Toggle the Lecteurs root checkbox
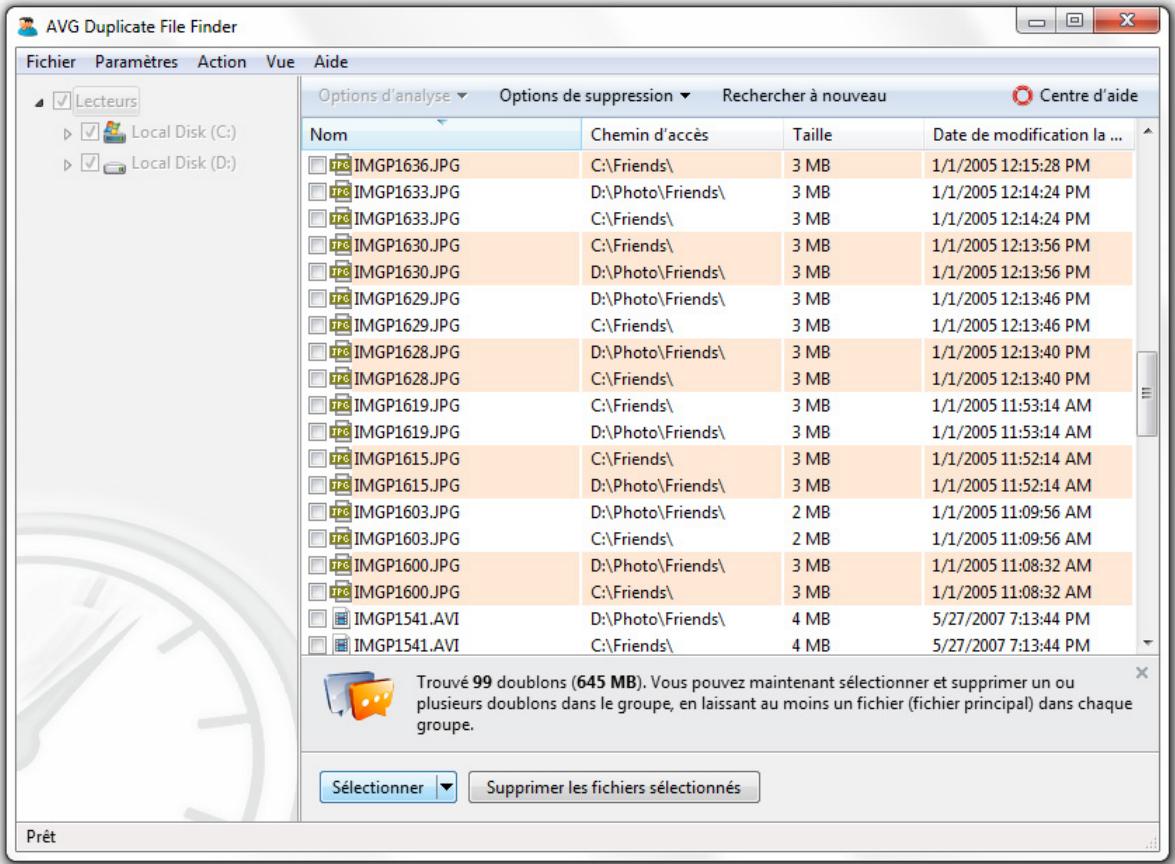1175x864 pixels. (x=61, y=100)
